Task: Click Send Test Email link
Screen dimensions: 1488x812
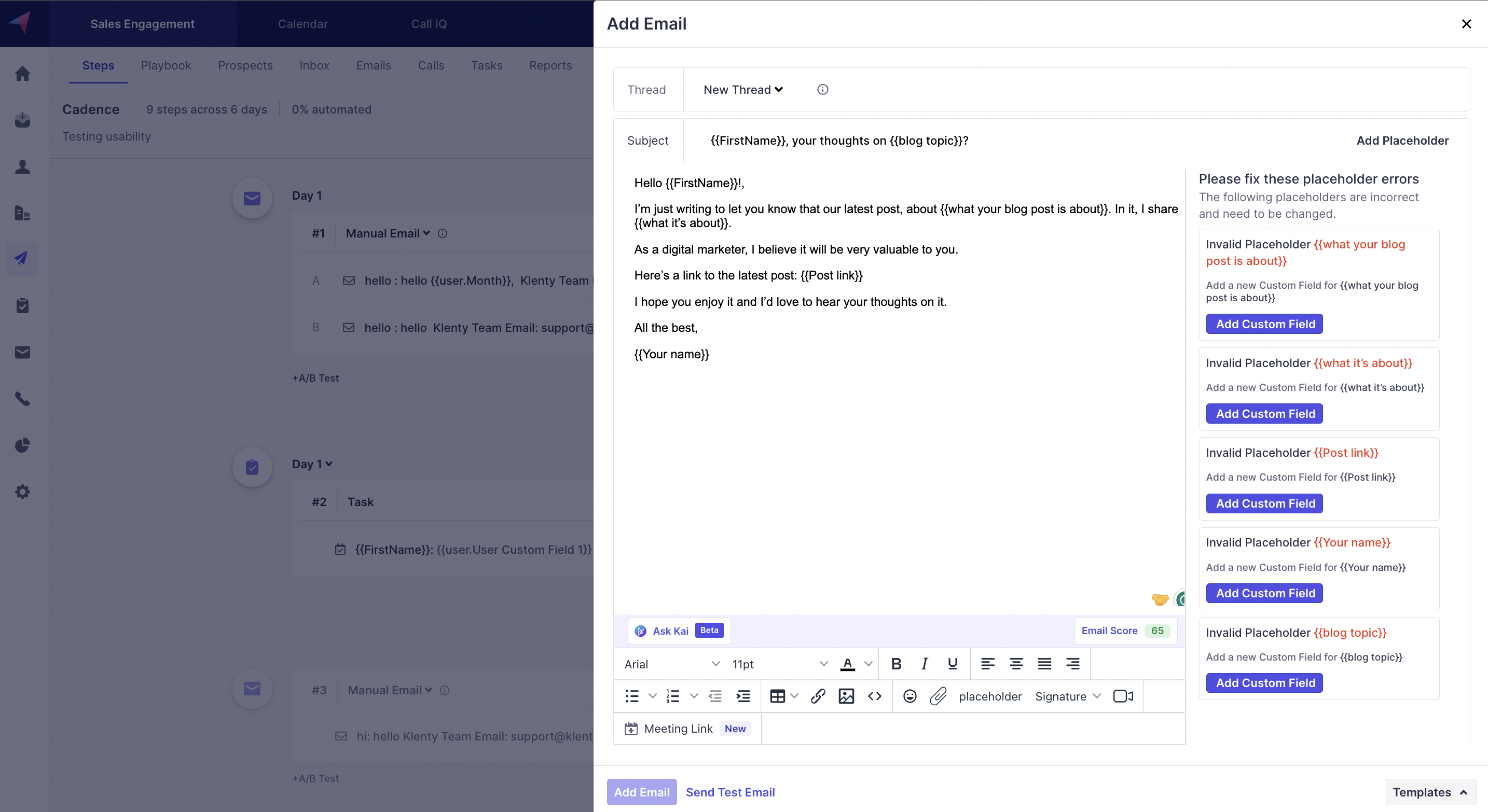Action: point(730,792)
